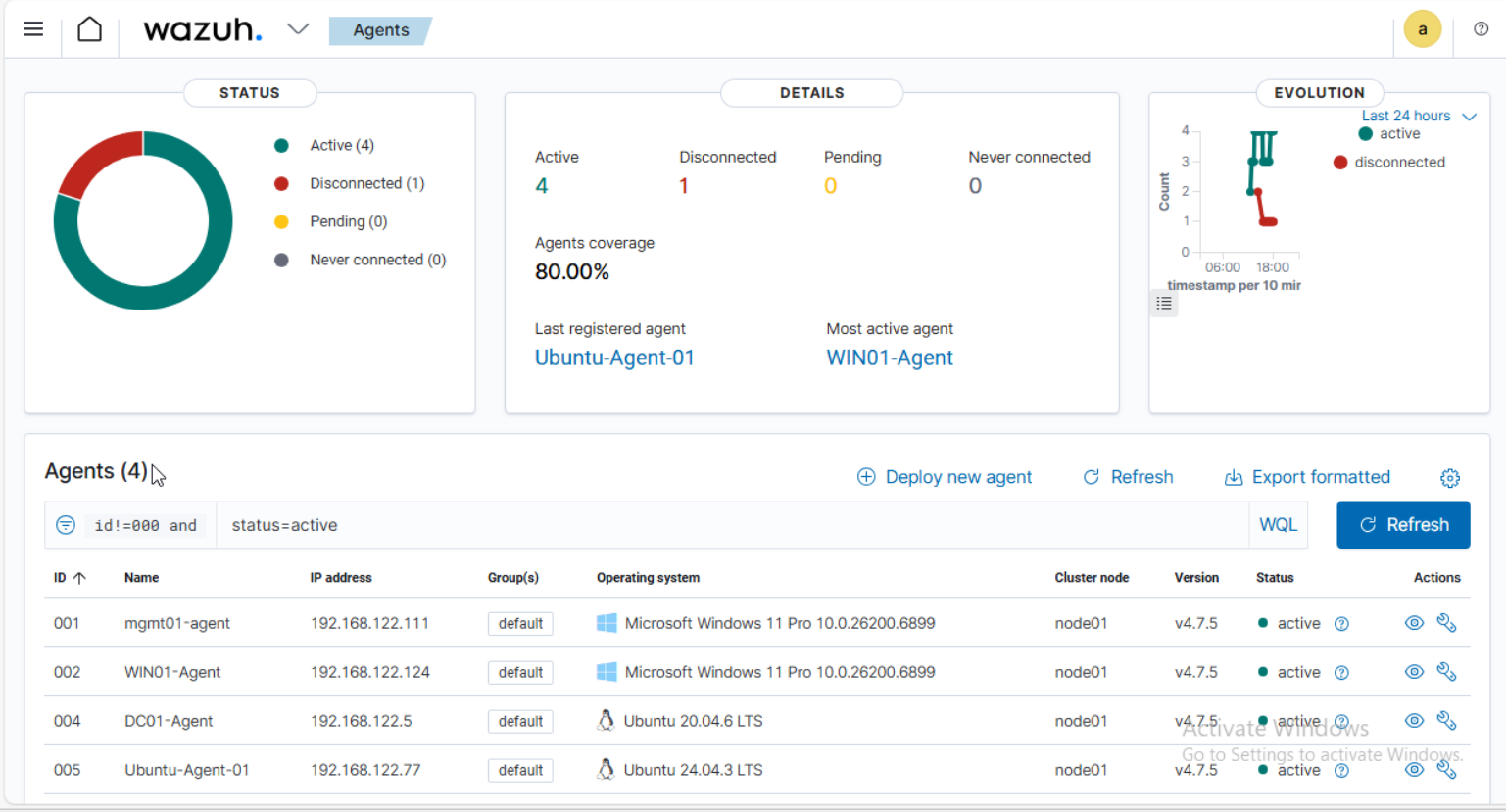Viewport: 1506px width, 812px height.
Task: Click the Wazuh logo
Action: (x=203, y=29)
